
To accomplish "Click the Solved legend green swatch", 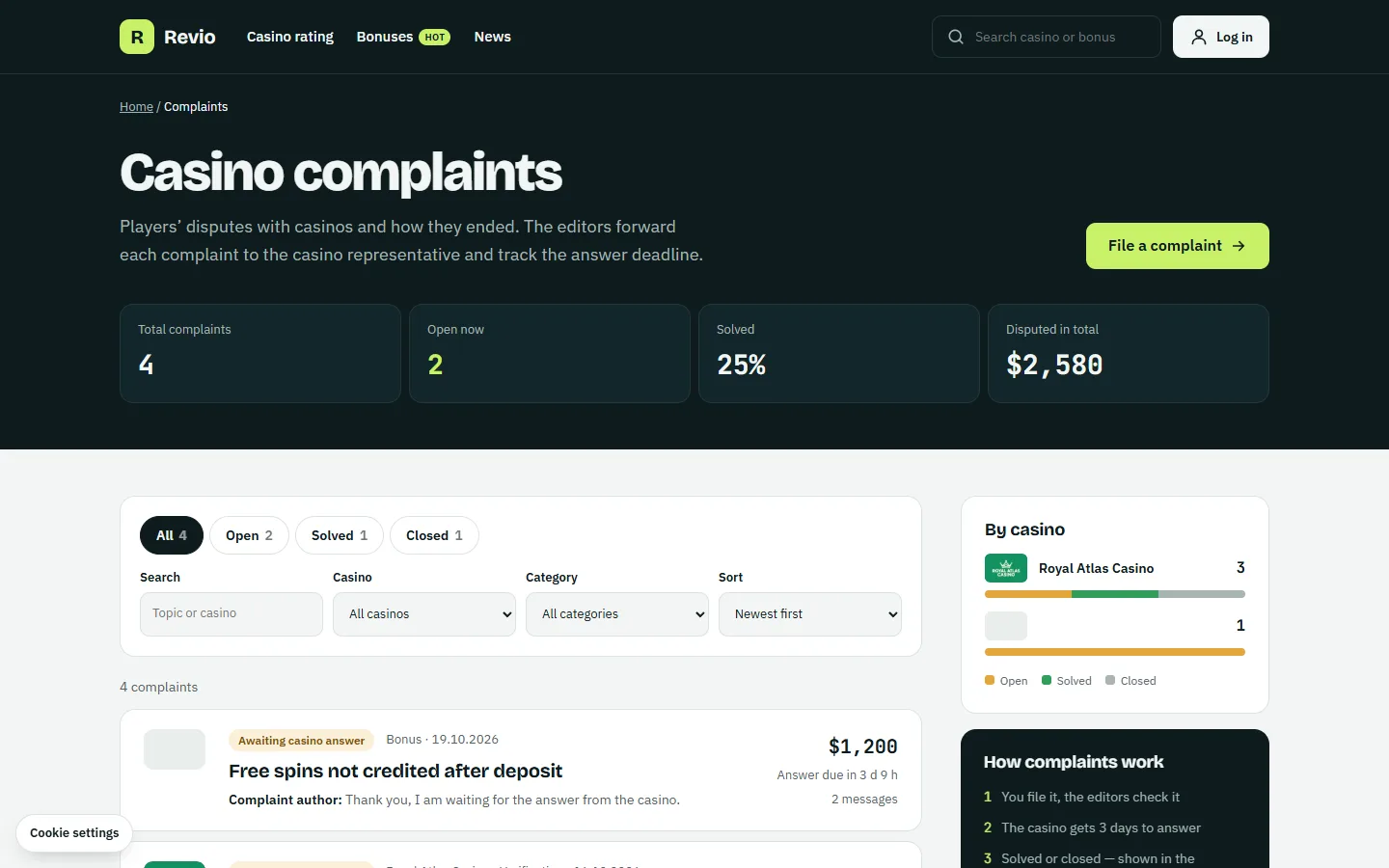I will 1047,680.
